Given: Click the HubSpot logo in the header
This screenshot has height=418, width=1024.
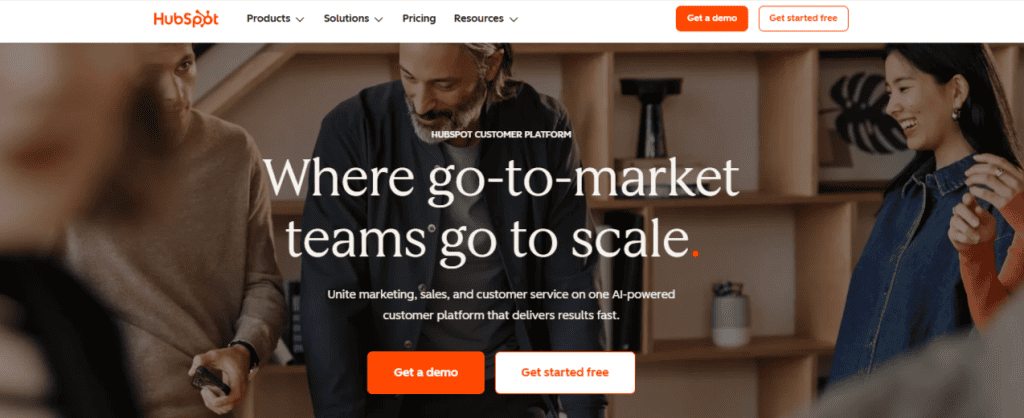Looking at the screenshot, I should tap(186, 18).
